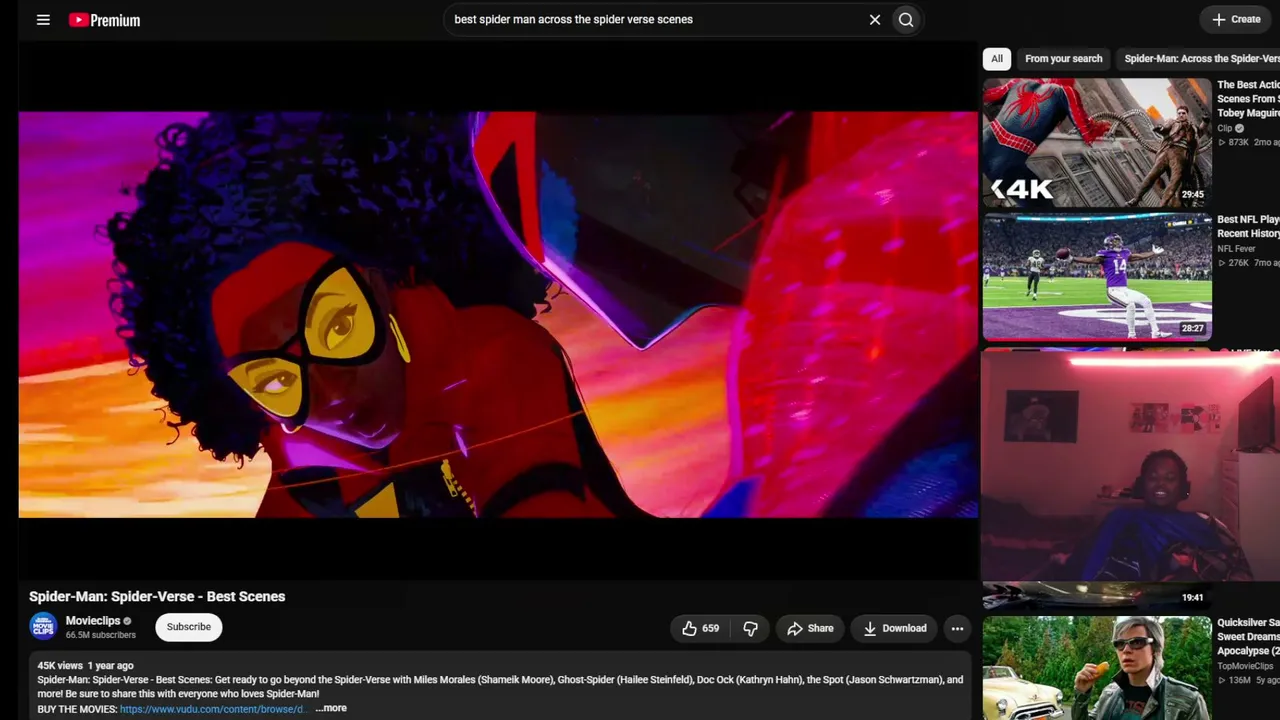Open the vudu.com BUY THE MOVIES link

[213, 709]
